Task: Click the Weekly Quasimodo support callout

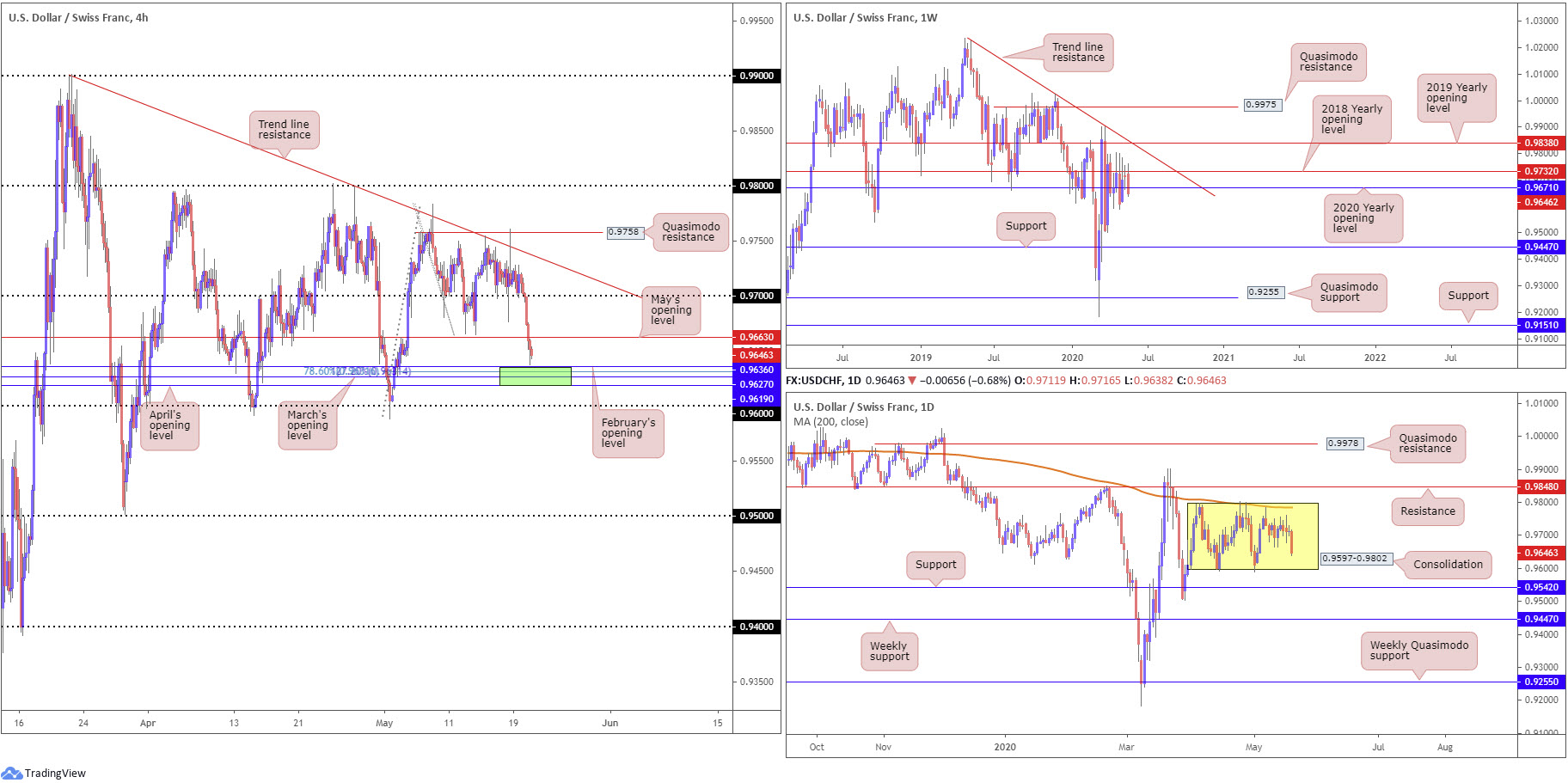Action: coord(1419,651)
